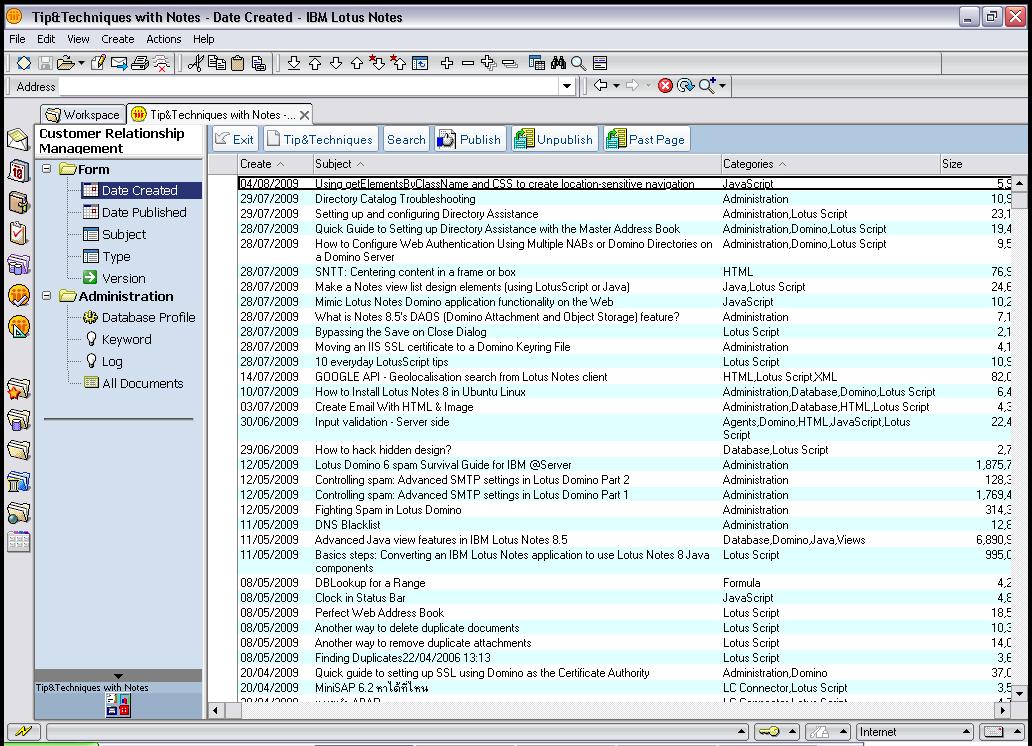This screenshot has height=746, width=1032.
Task: Click the Cut scissors icon
Action: [x=195, y=63]
